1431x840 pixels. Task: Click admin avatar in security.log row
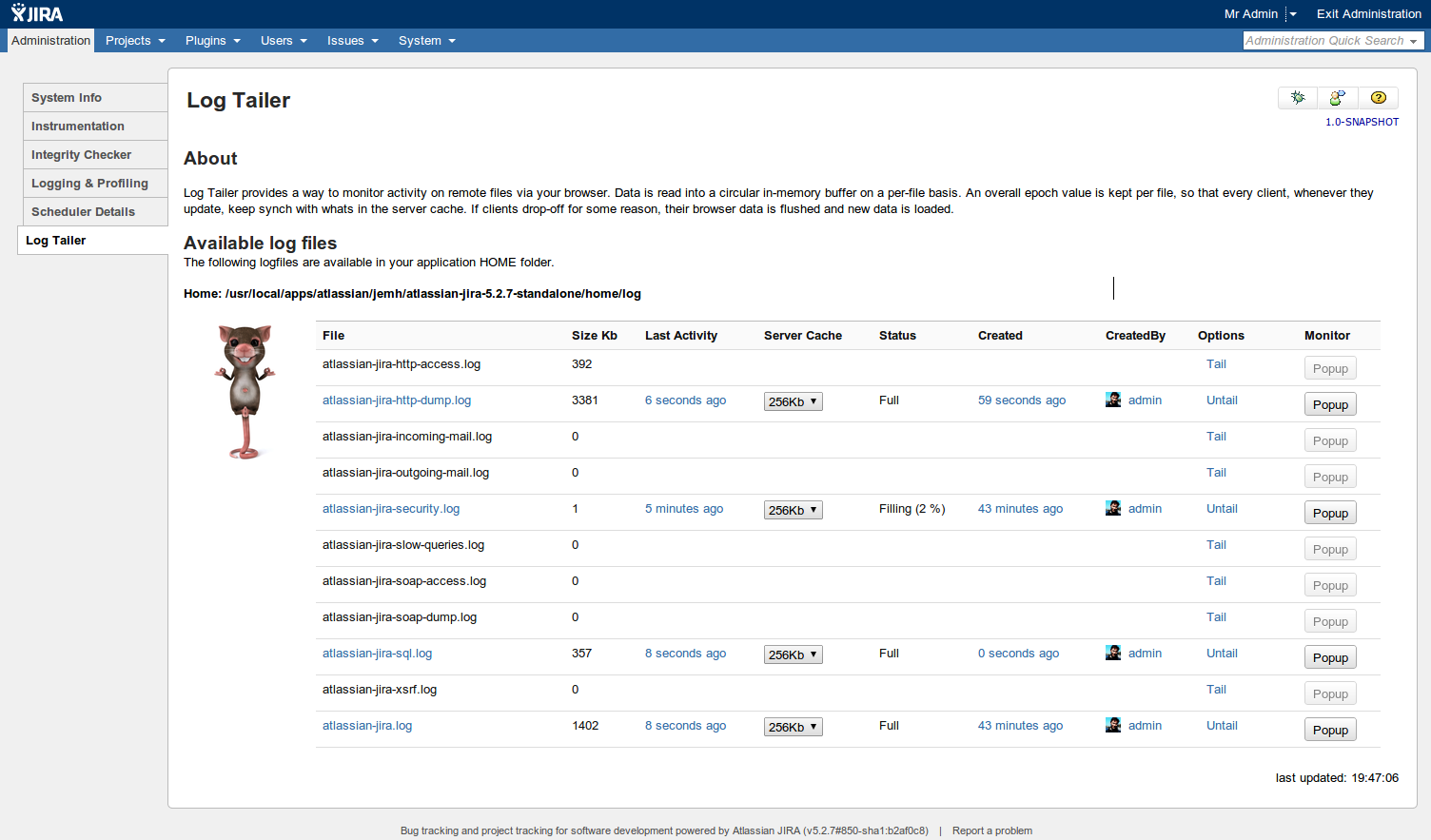[1113, 508]
